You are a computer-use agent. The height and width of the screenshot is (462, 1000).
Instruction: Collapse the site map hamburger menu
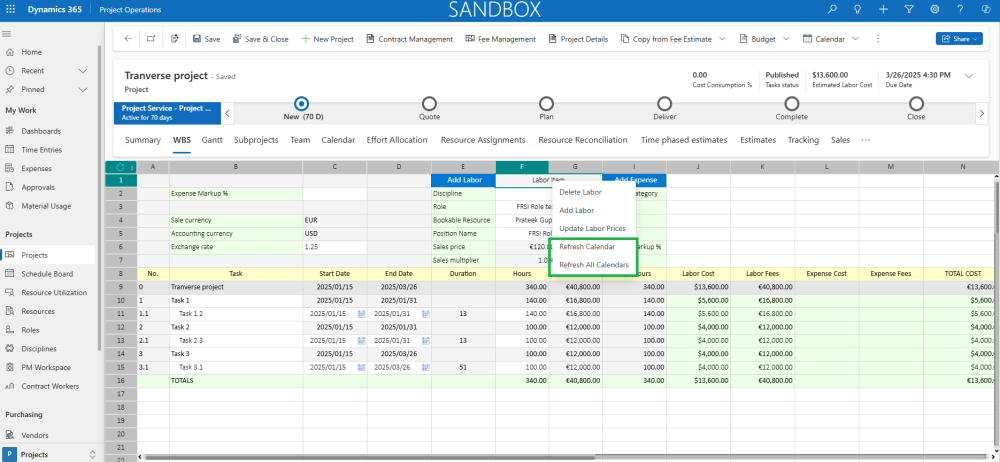[6, 33]
